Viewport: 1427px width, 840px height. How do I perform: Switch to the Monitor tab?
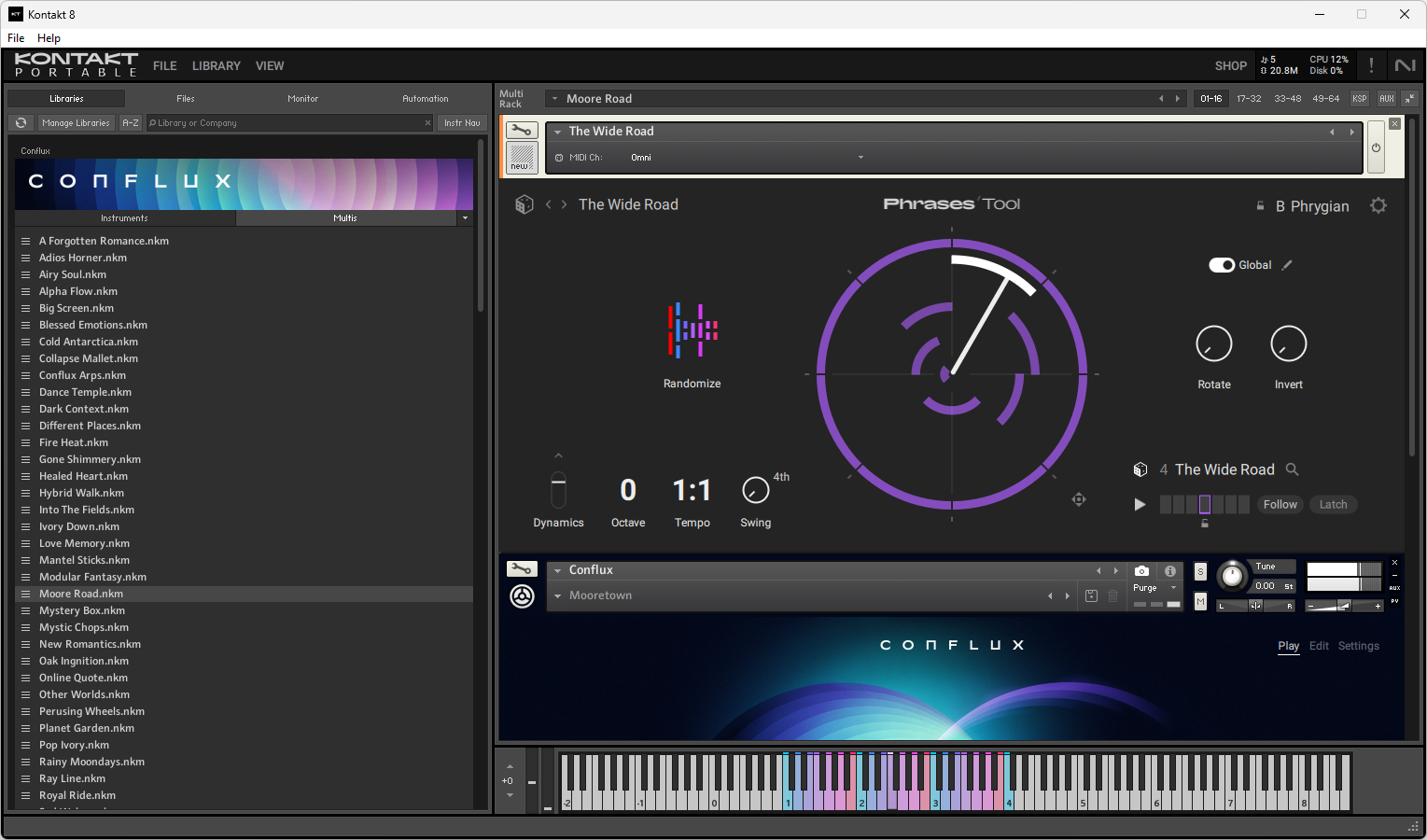pyautogui.click(x=303, y=99)
